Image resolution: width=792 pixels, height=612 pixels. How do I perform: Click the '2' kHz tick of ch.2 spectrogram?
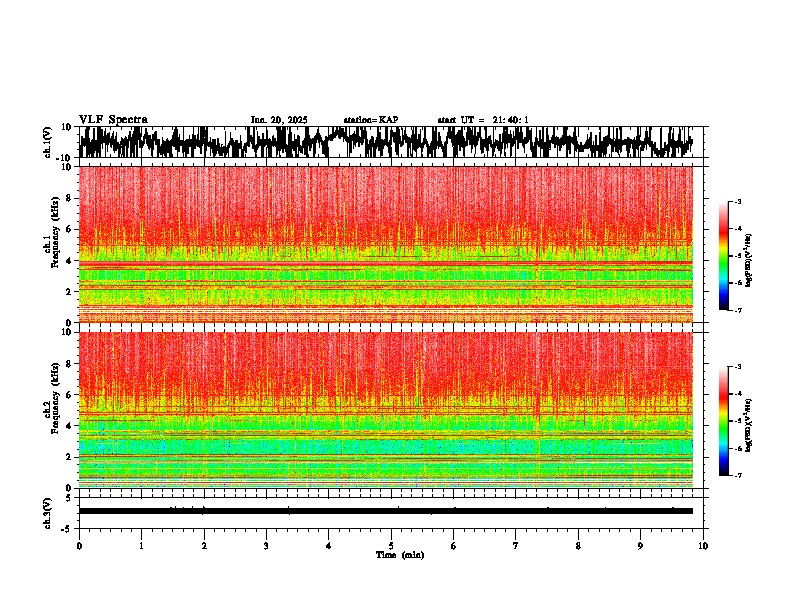coord(70,457)
